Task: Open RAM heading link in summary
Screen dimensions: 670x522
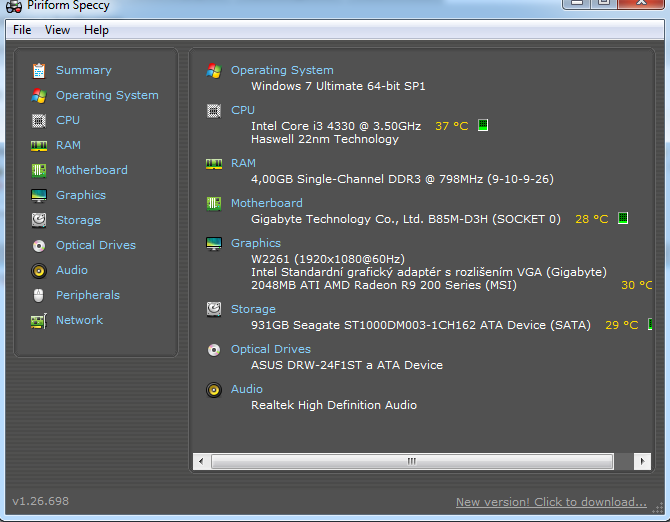Action: [x=243, y=163]
